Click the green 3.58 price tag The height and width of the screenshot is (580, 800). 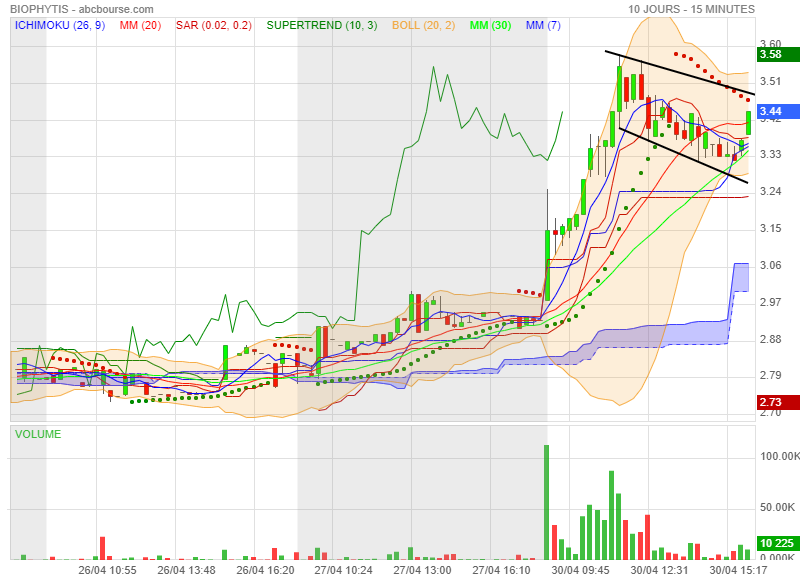pos(778,55)
